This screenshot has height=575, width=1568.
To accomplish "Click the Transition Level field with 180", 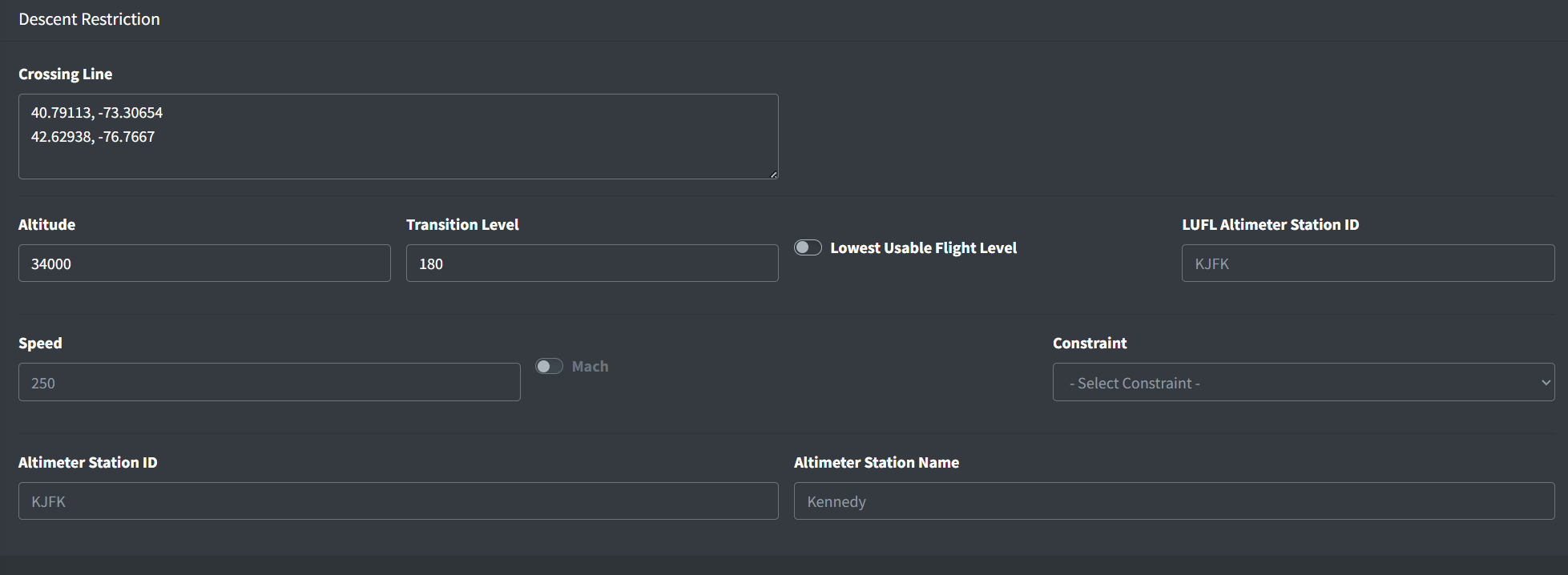I will [x=592, y=263].
